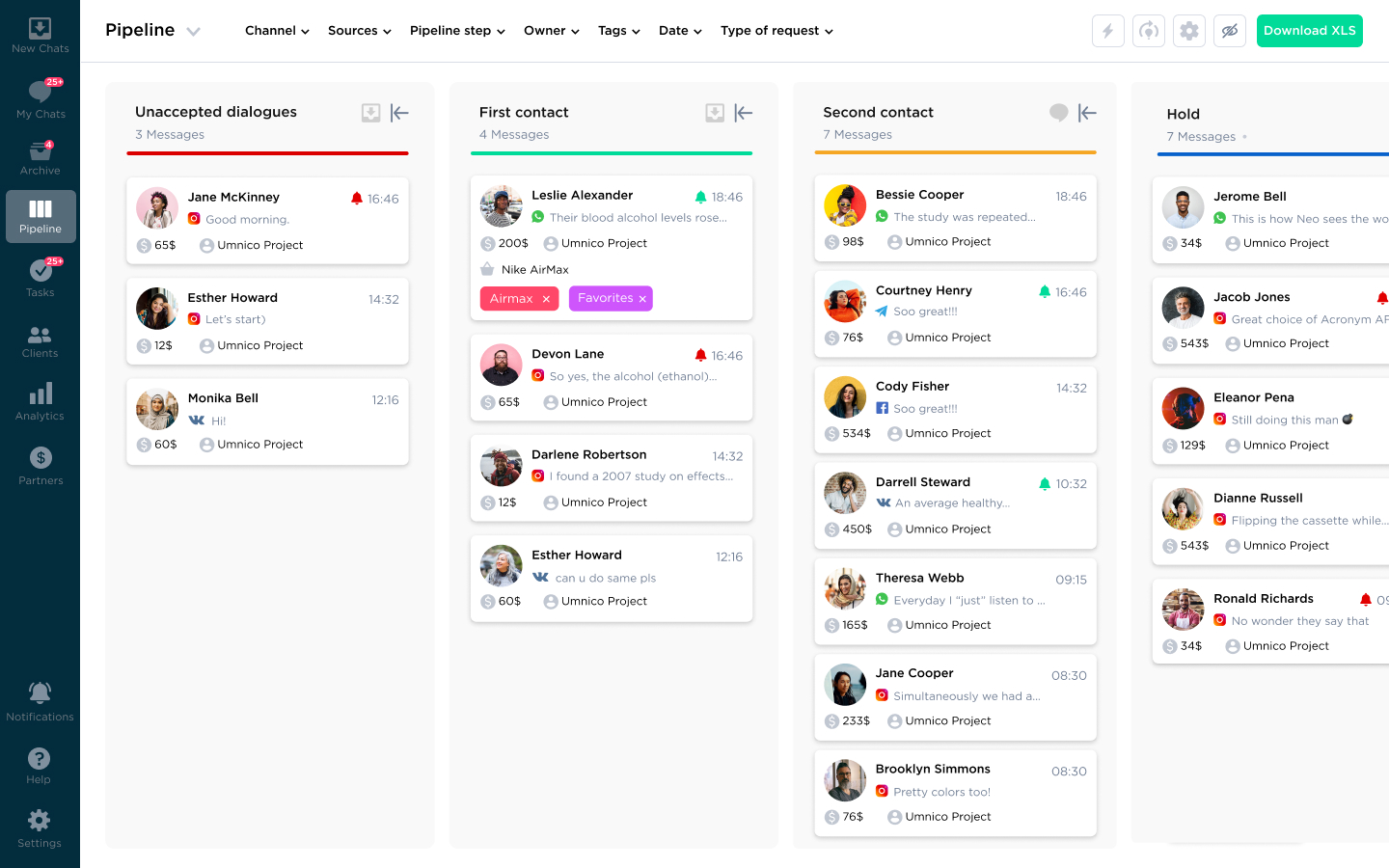Expand the Type of request filter
Image resolution: width=1389 pixels, height=868 pixels.
click(x=776, y=31)
